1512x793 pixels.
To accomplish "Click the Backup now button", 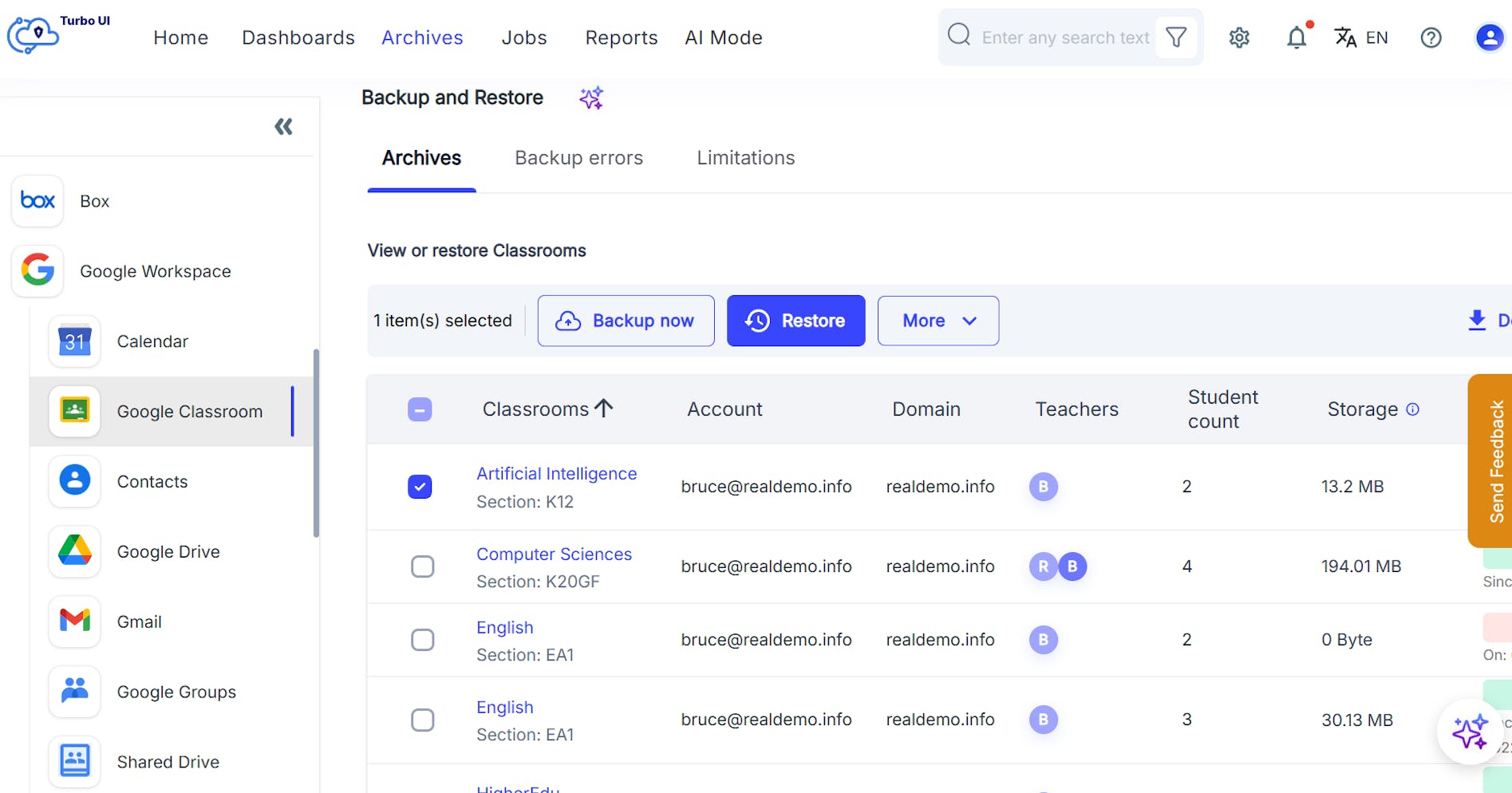I will [626, 321].
